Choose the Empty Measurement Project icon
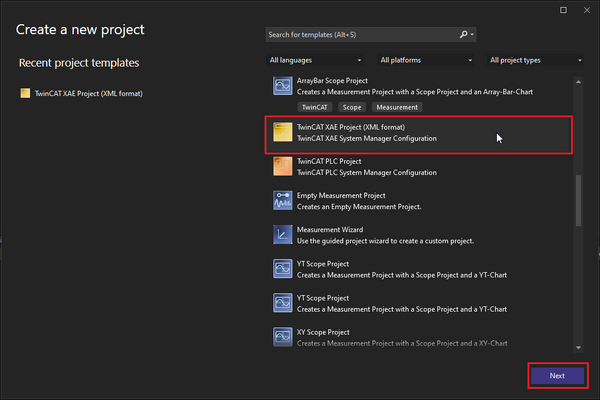The width and height of the screenshot is (600, 400). pyautogui.click(x=282, y=201)
